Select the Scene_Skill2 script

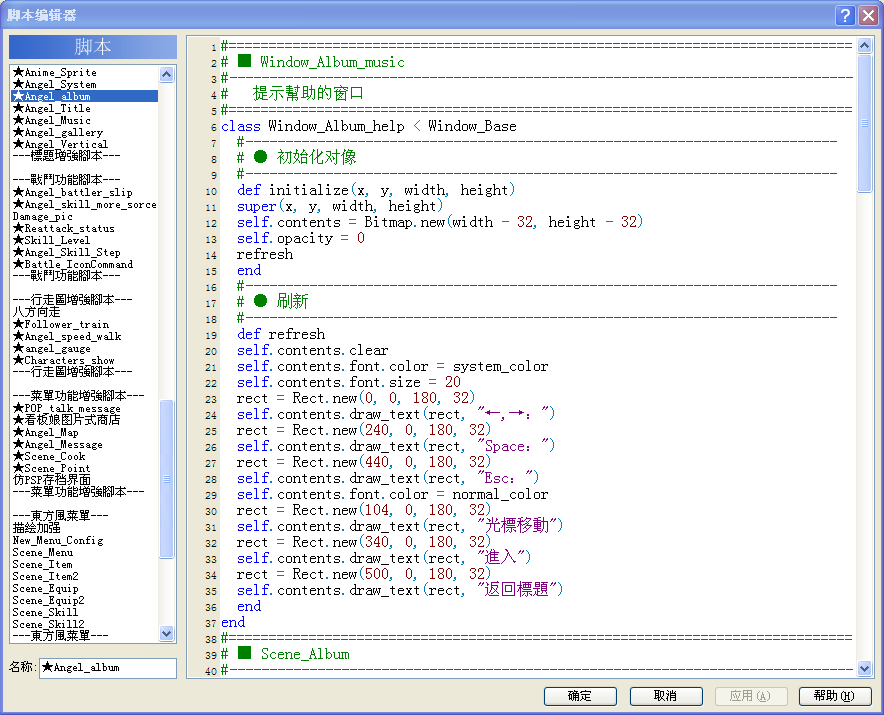[x=85, y=624]
